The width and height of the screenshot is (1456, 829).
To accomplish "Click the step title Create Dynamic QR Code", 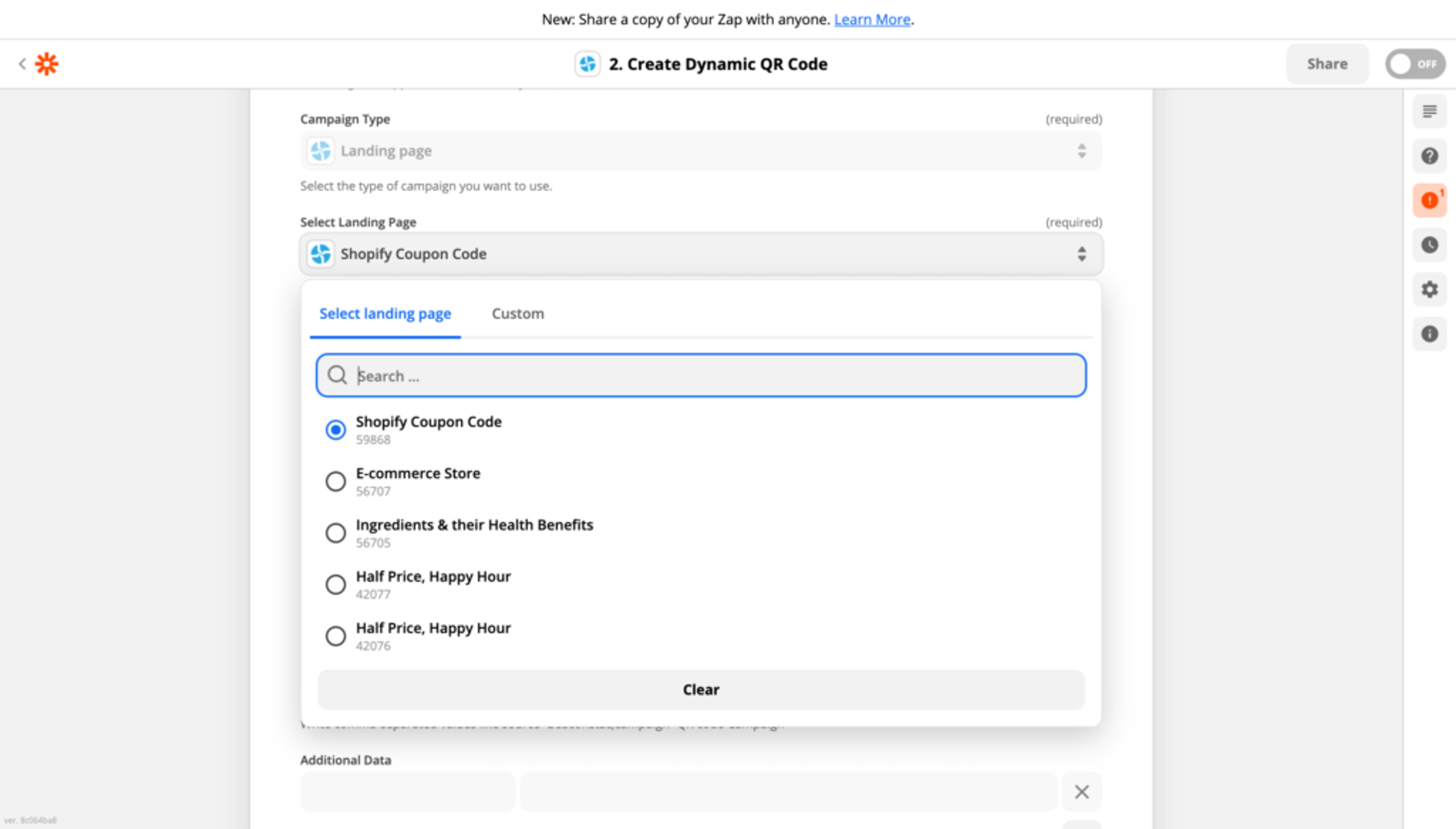I will pyautogui.click(x=718, y=64).
